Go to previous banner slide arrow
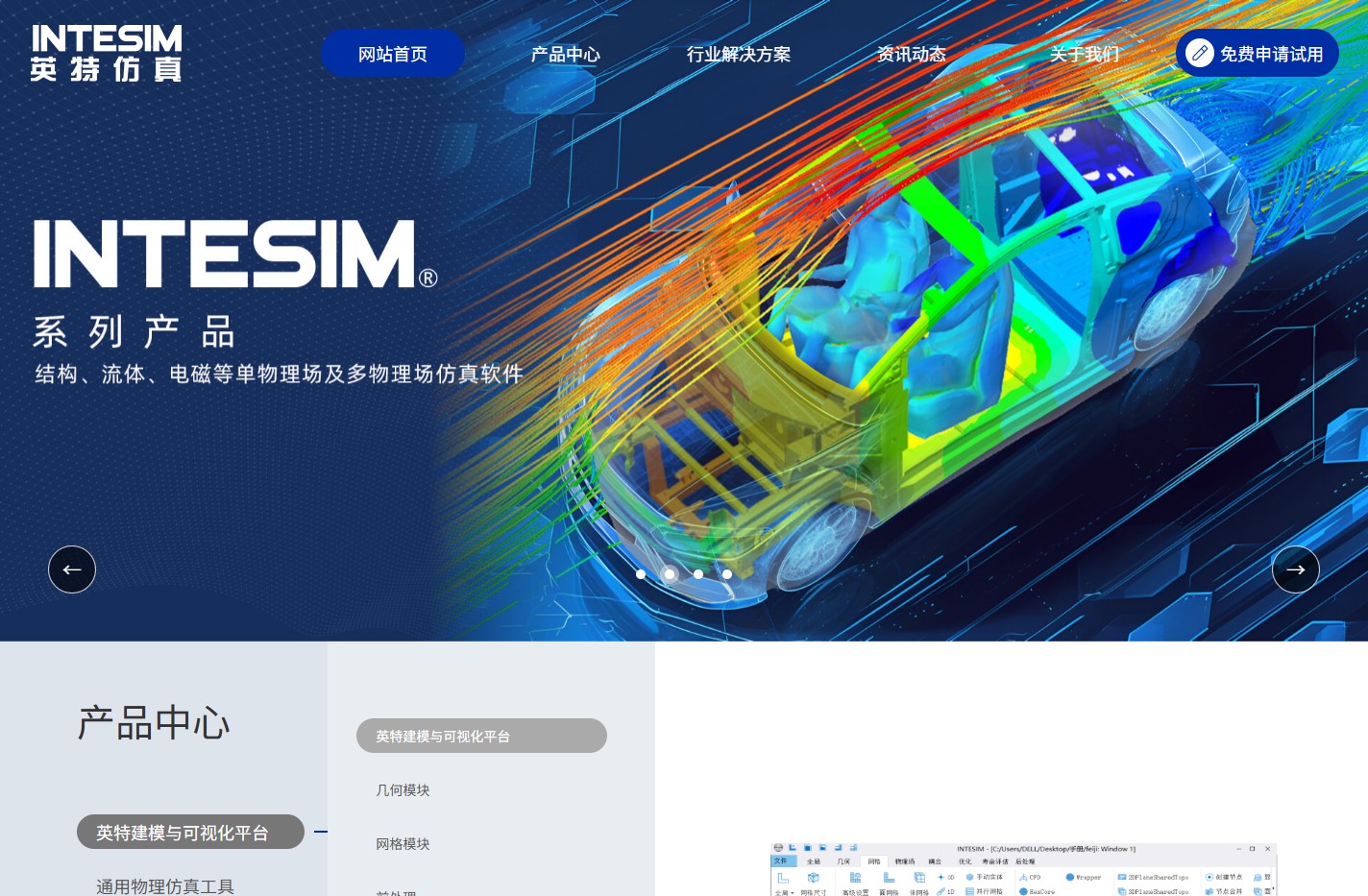Viewport: 1368px width, 896px height. pos(72,569)
